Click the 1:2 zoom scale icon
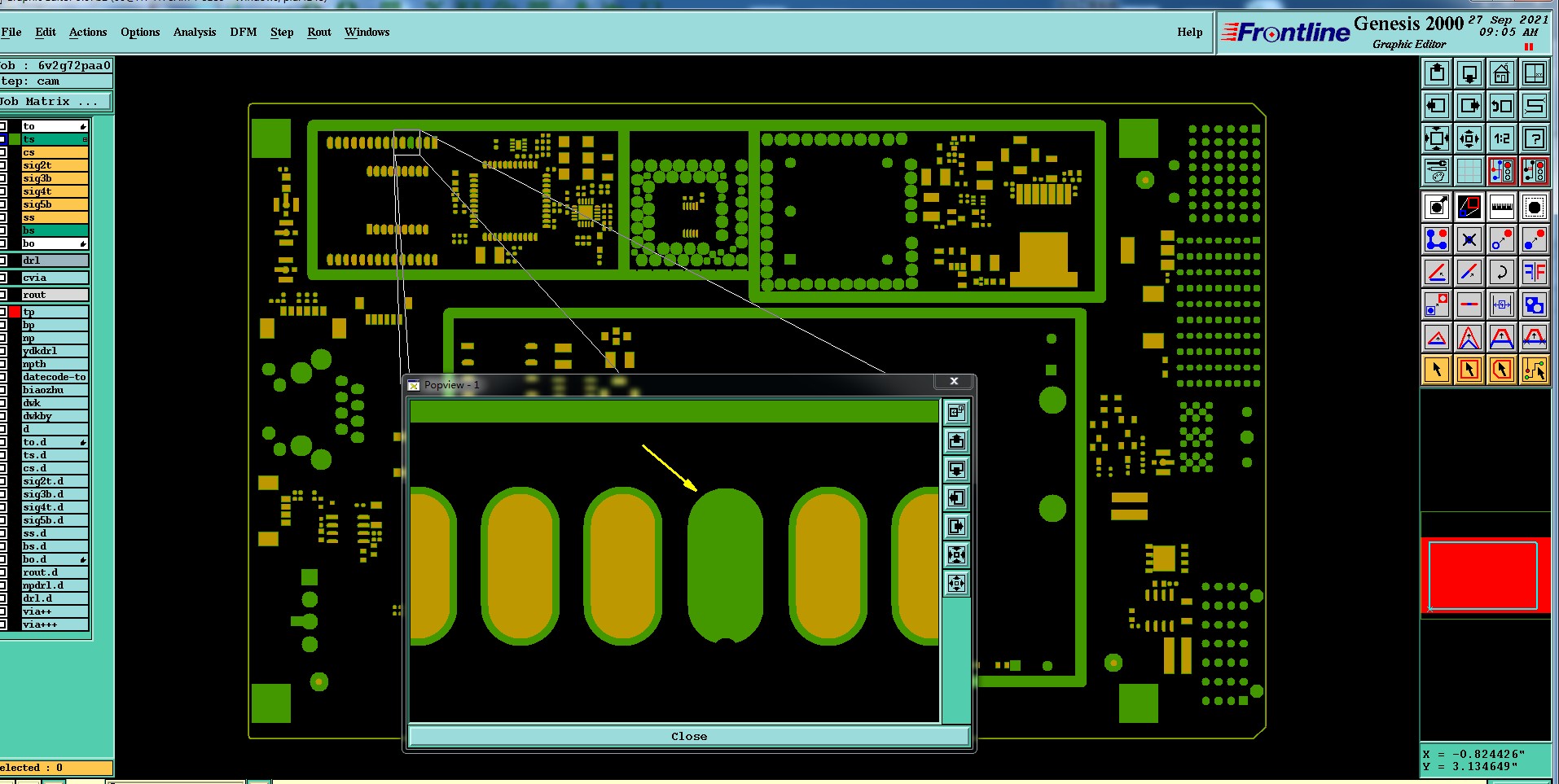This screenshot has height=784, width=1559. [x=1502, y=138]
